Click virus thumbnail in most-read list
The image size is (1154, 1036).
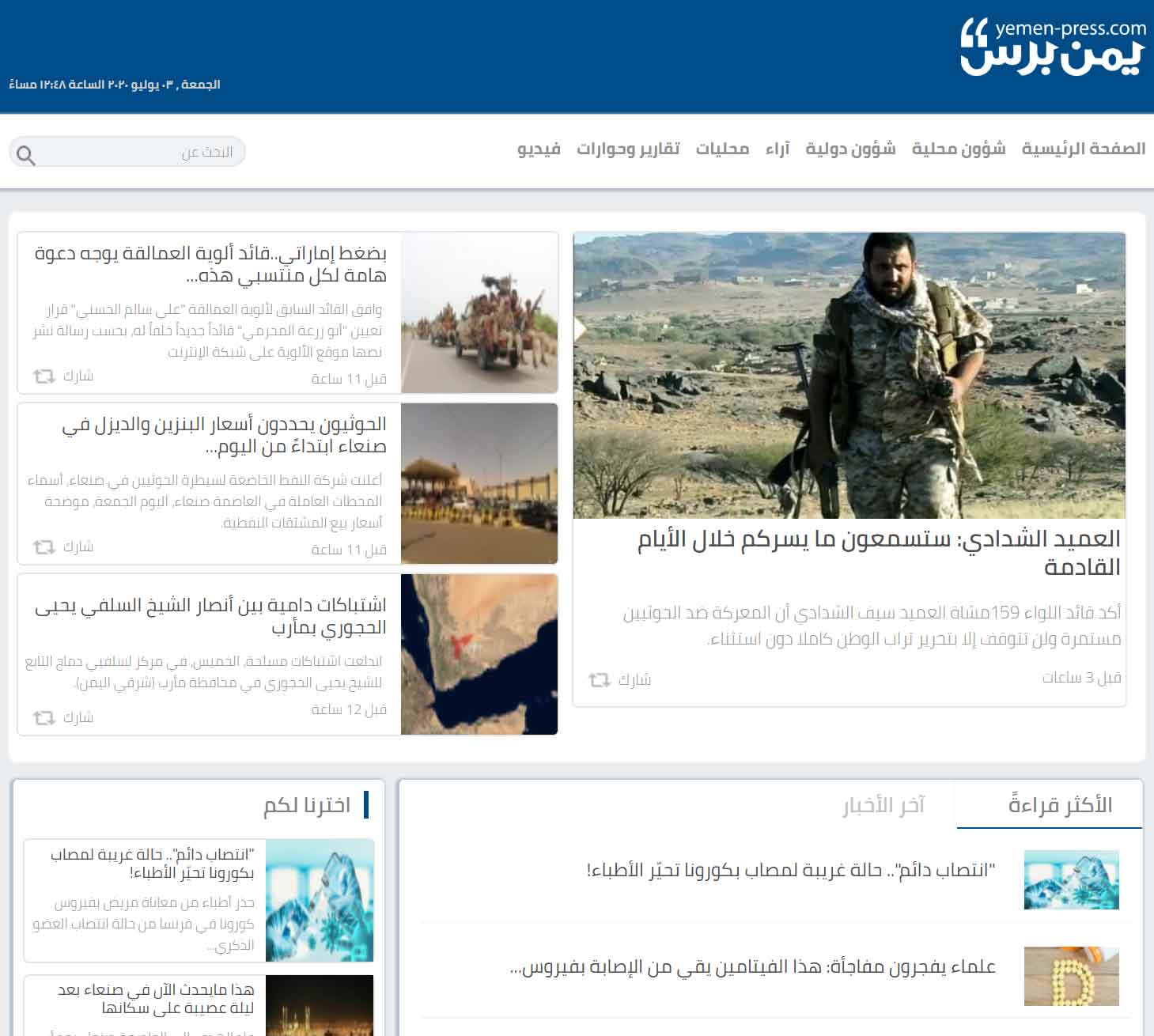[x=1072, y=879]
